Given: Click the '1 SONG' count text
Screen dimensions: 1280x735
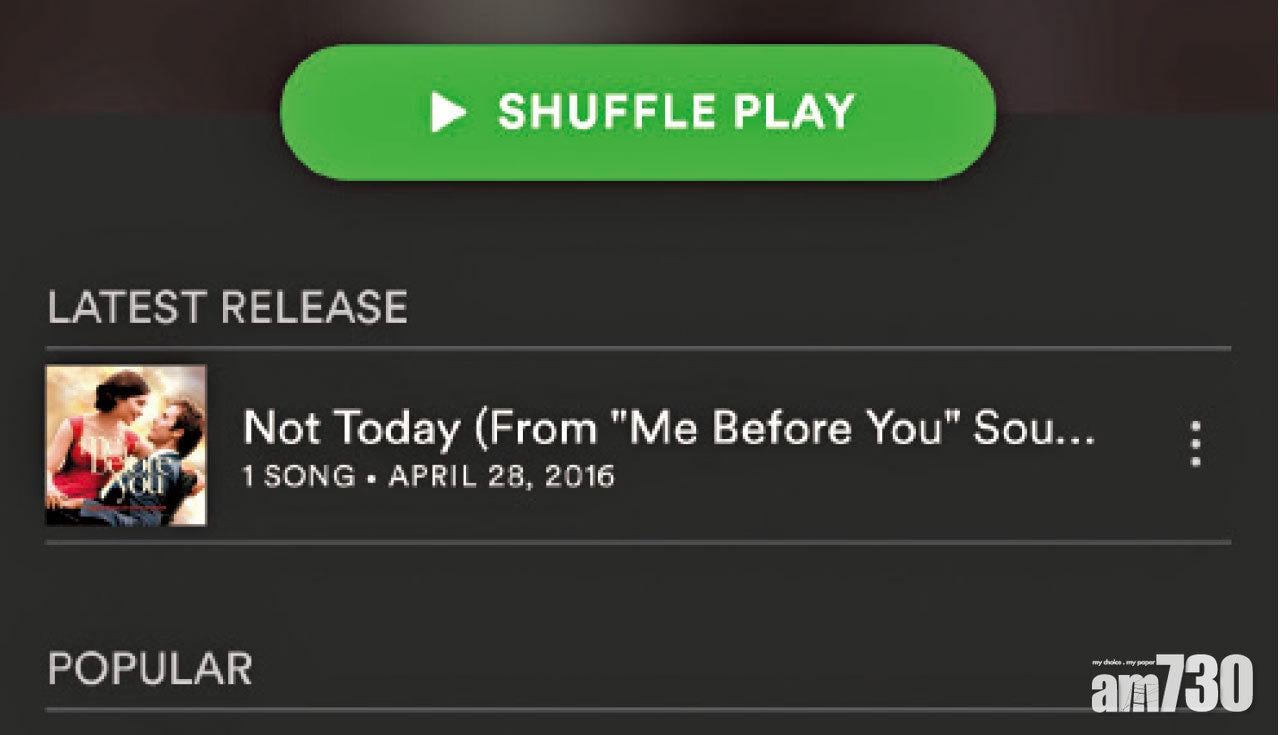Looking at the screenshot, I should click(x=298, y=476).
